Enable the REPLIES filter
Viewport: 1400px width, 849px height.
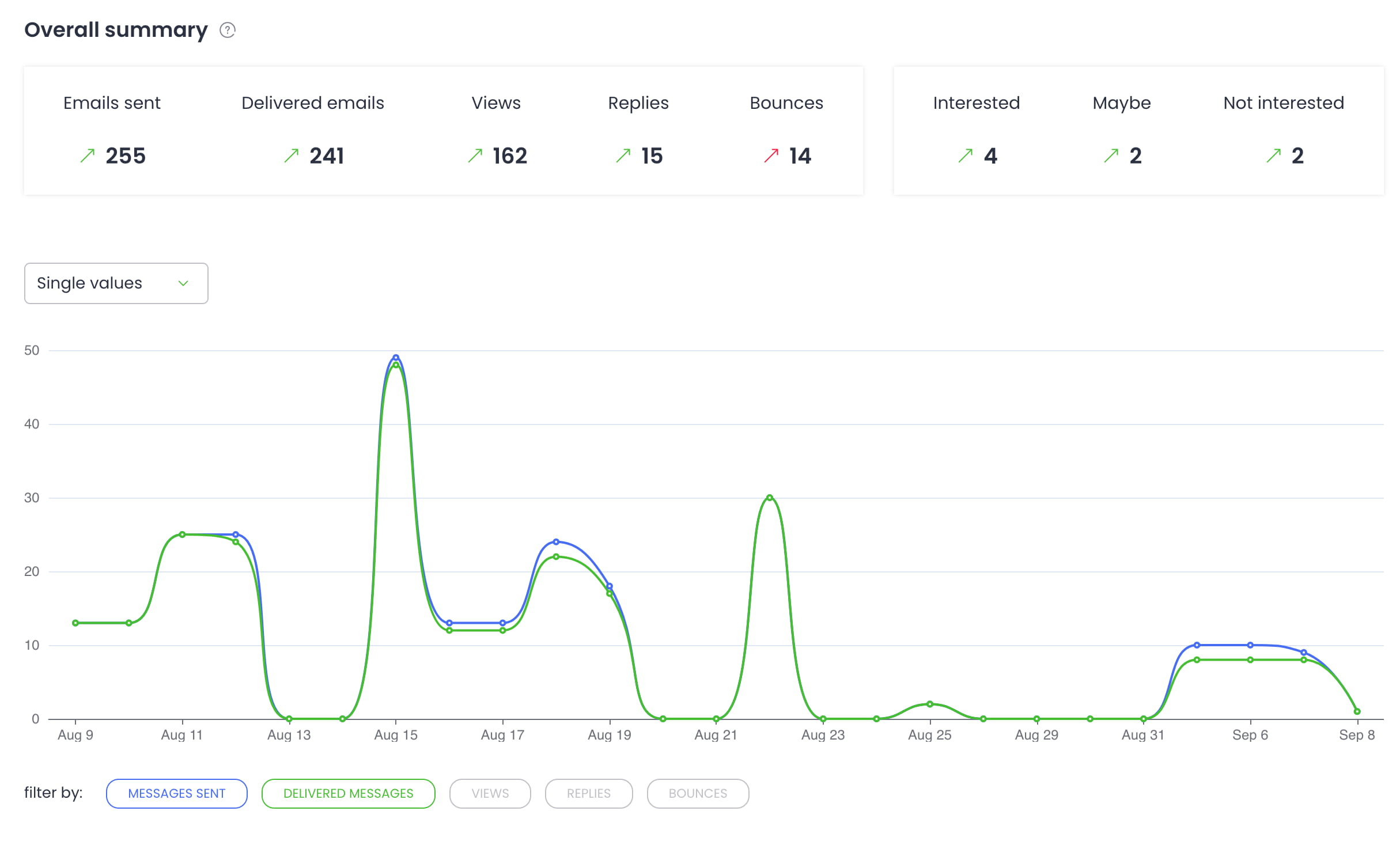(588, 794)
